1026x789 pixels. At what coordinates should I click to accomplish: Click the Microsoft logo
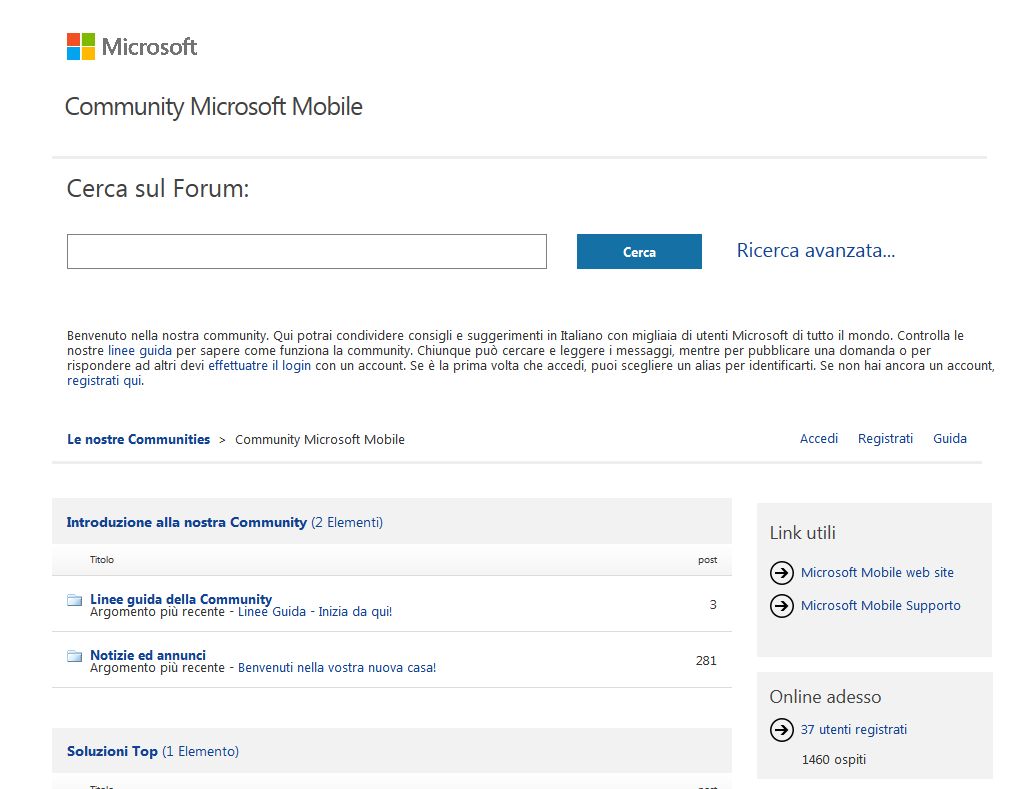click(x=132, y=46)
